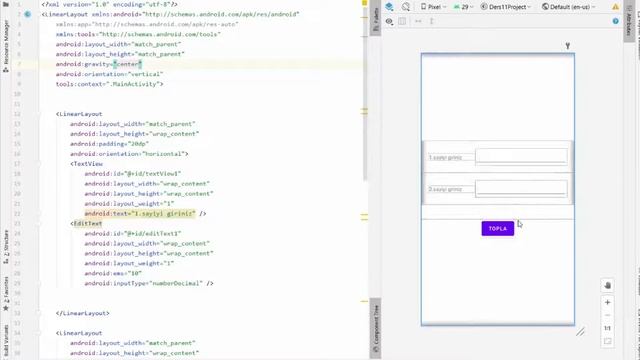
Task: Click the android:ems="10" line
Action: tap(113, 273)
